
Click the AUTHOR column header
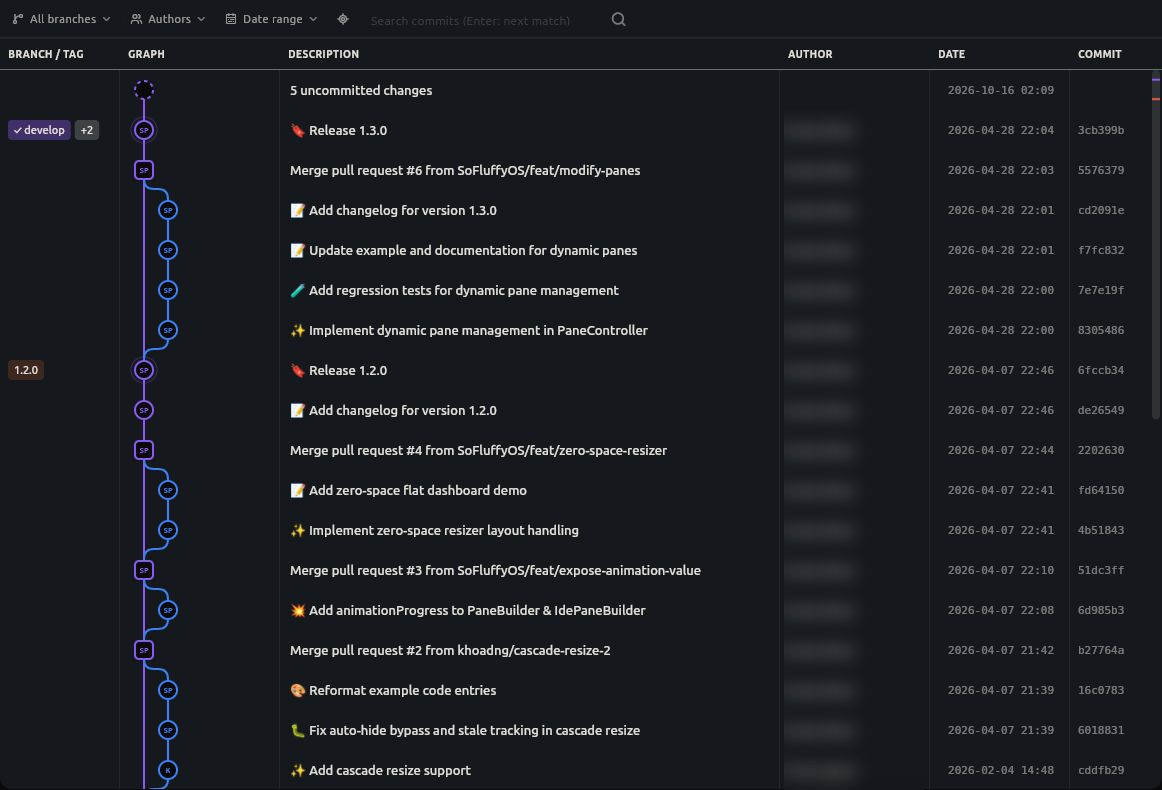tap(810, 54)
